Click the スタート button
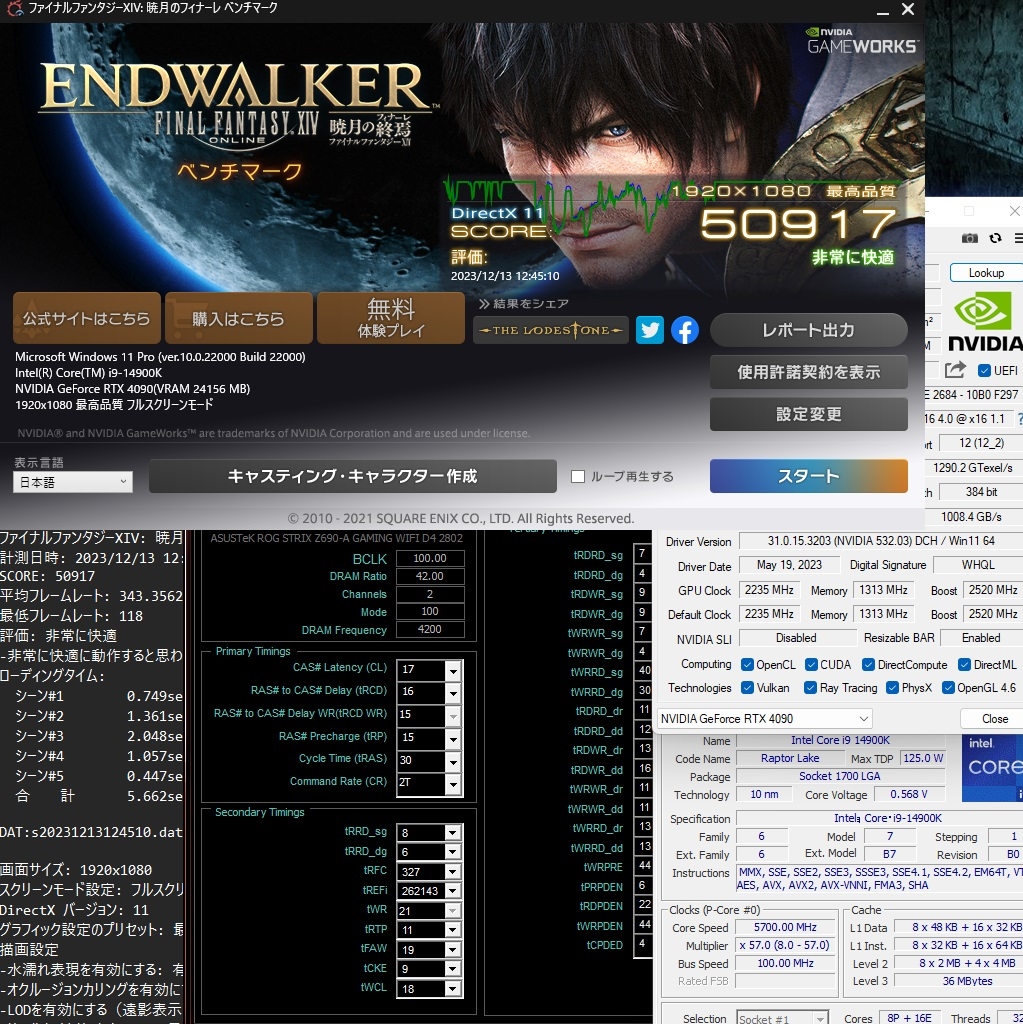This screenshot has width=1023, height=1024. (x=809, y=476)
